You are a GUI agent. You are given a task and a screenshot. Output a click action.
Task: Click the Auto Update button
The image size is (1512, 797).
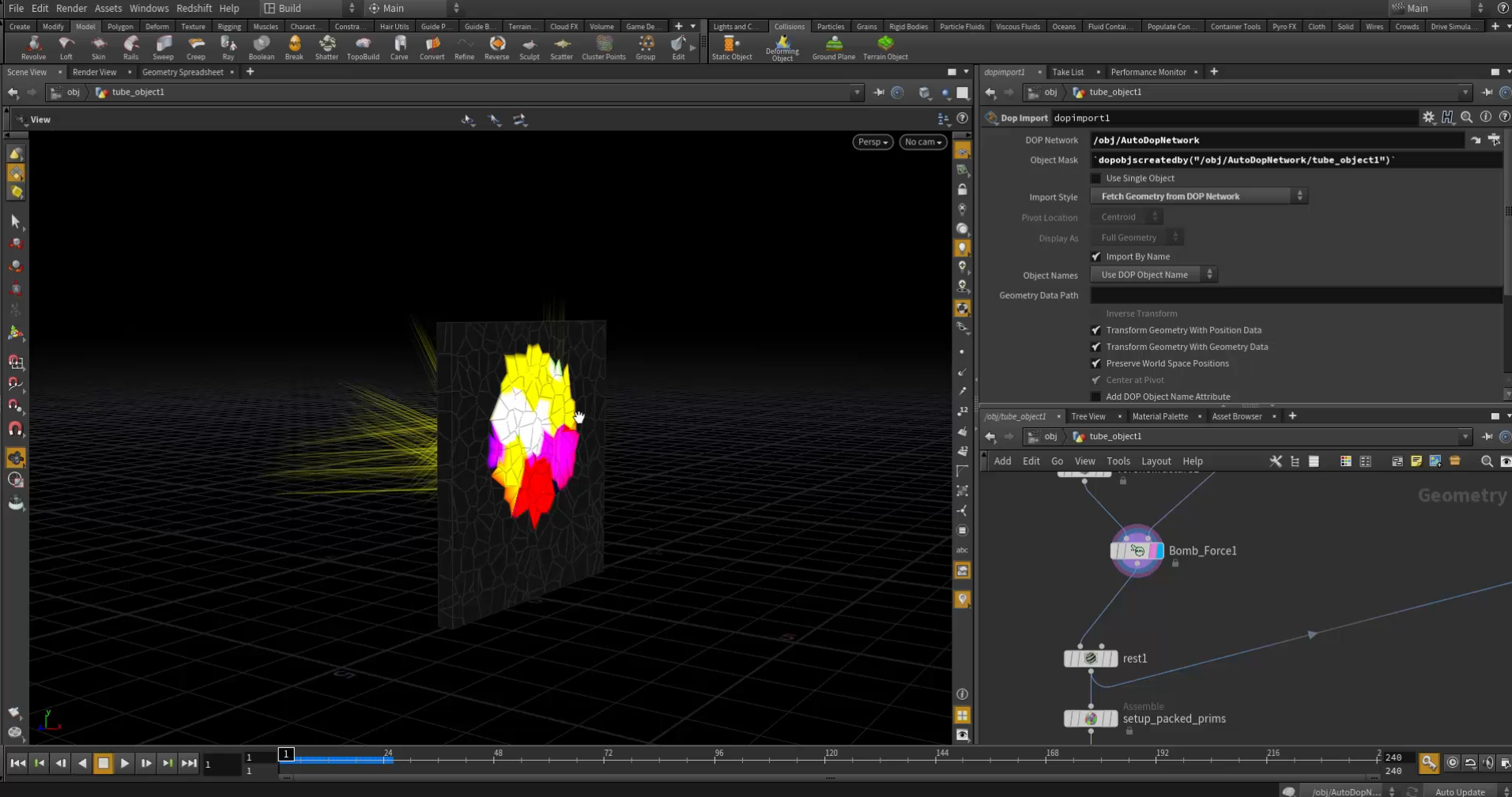pyautogui.click(x=1459, y=791)
